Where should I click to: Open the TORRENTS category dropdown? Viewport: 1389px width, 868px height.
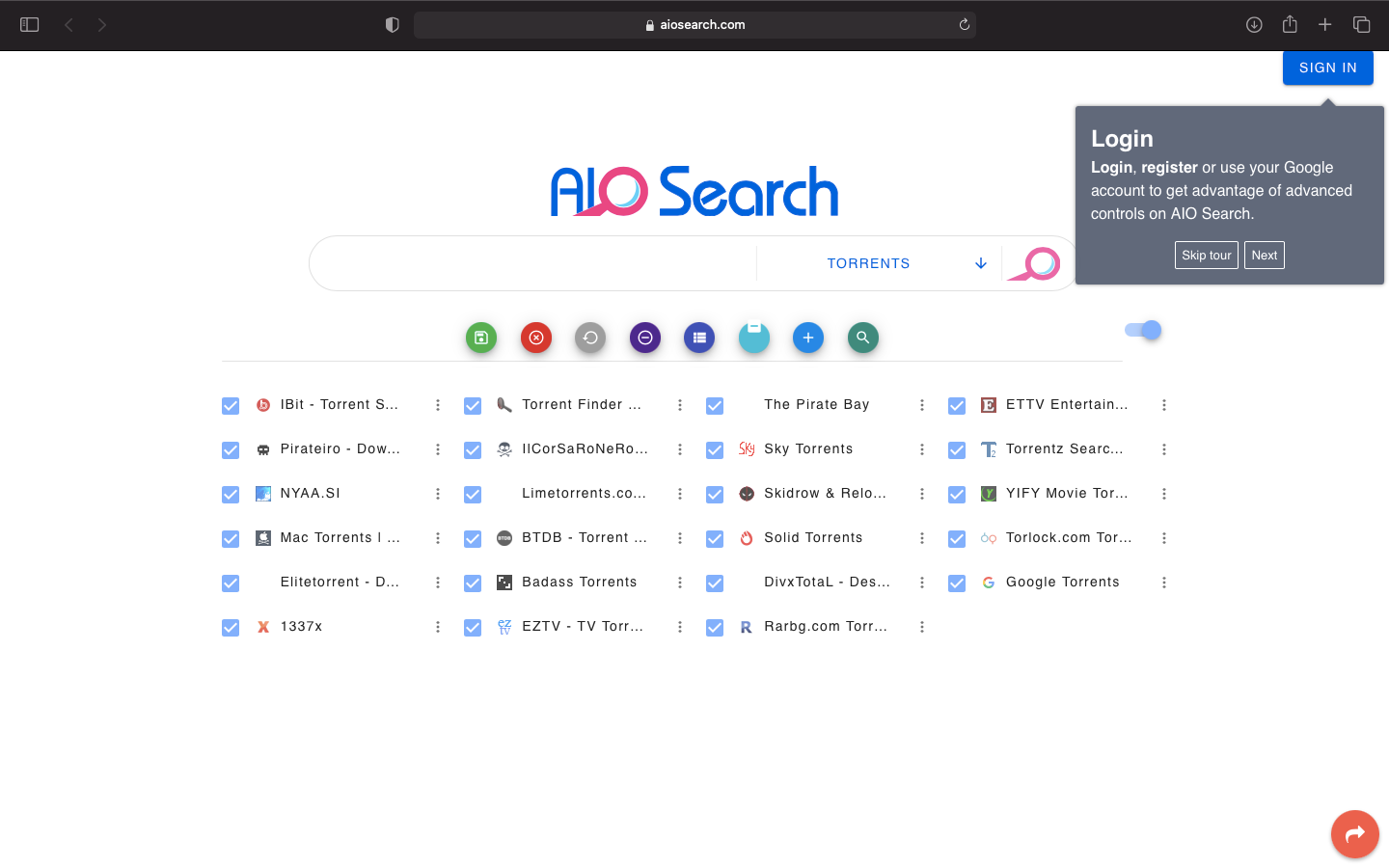point(879,263)
